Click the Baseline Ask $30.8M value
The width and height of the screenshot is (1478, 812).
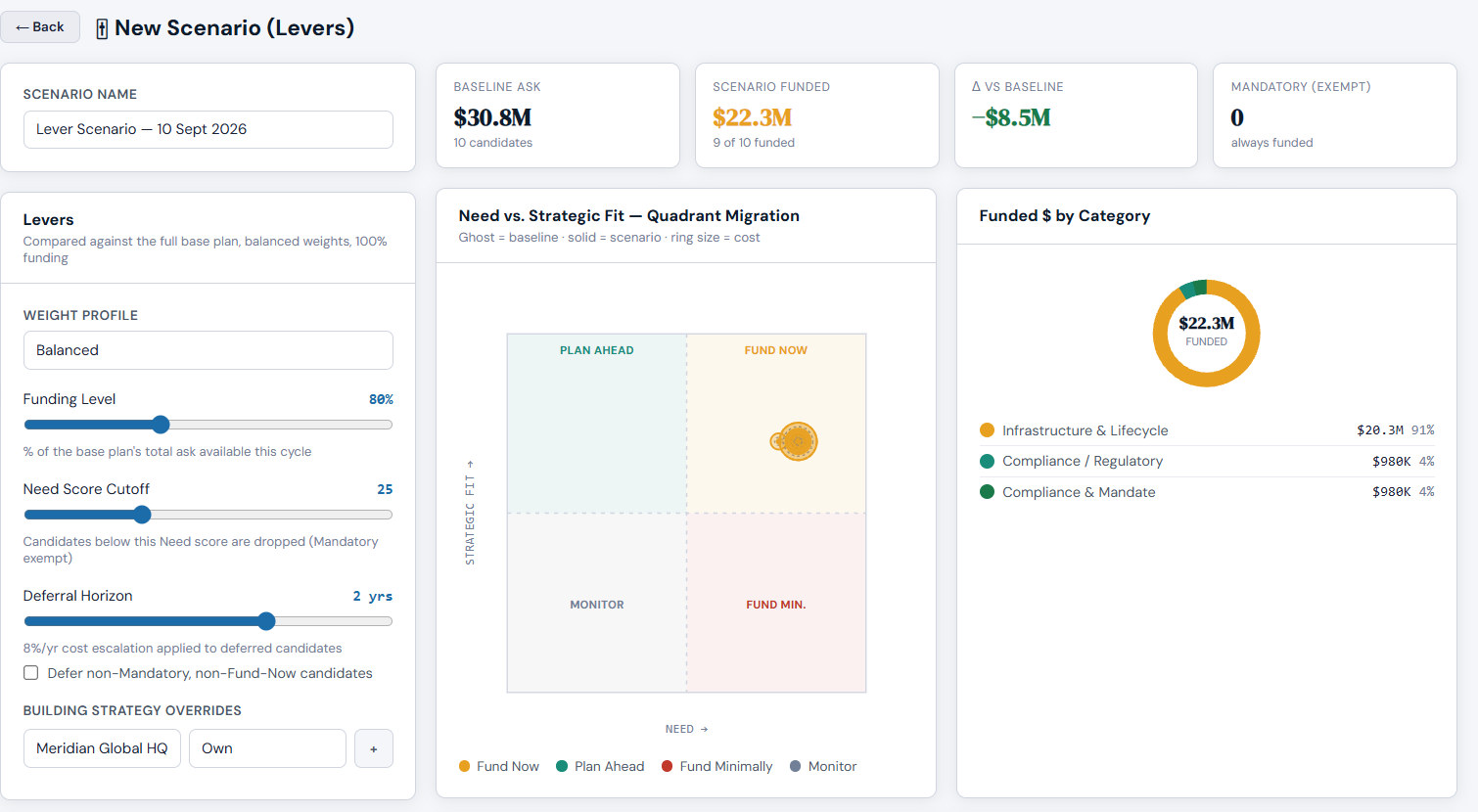(492, 117)
